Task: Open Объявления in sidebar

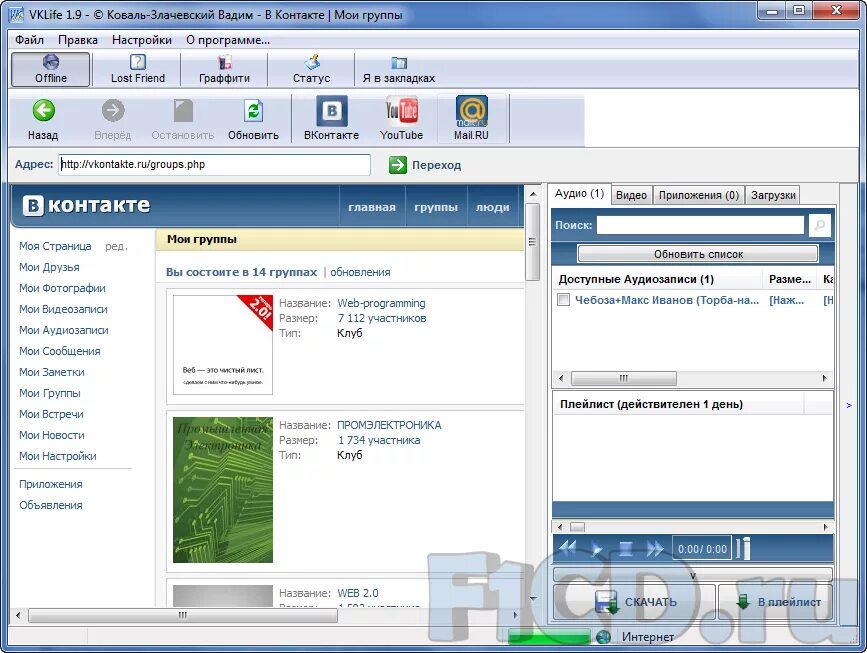Action: [x=50, y=505]
